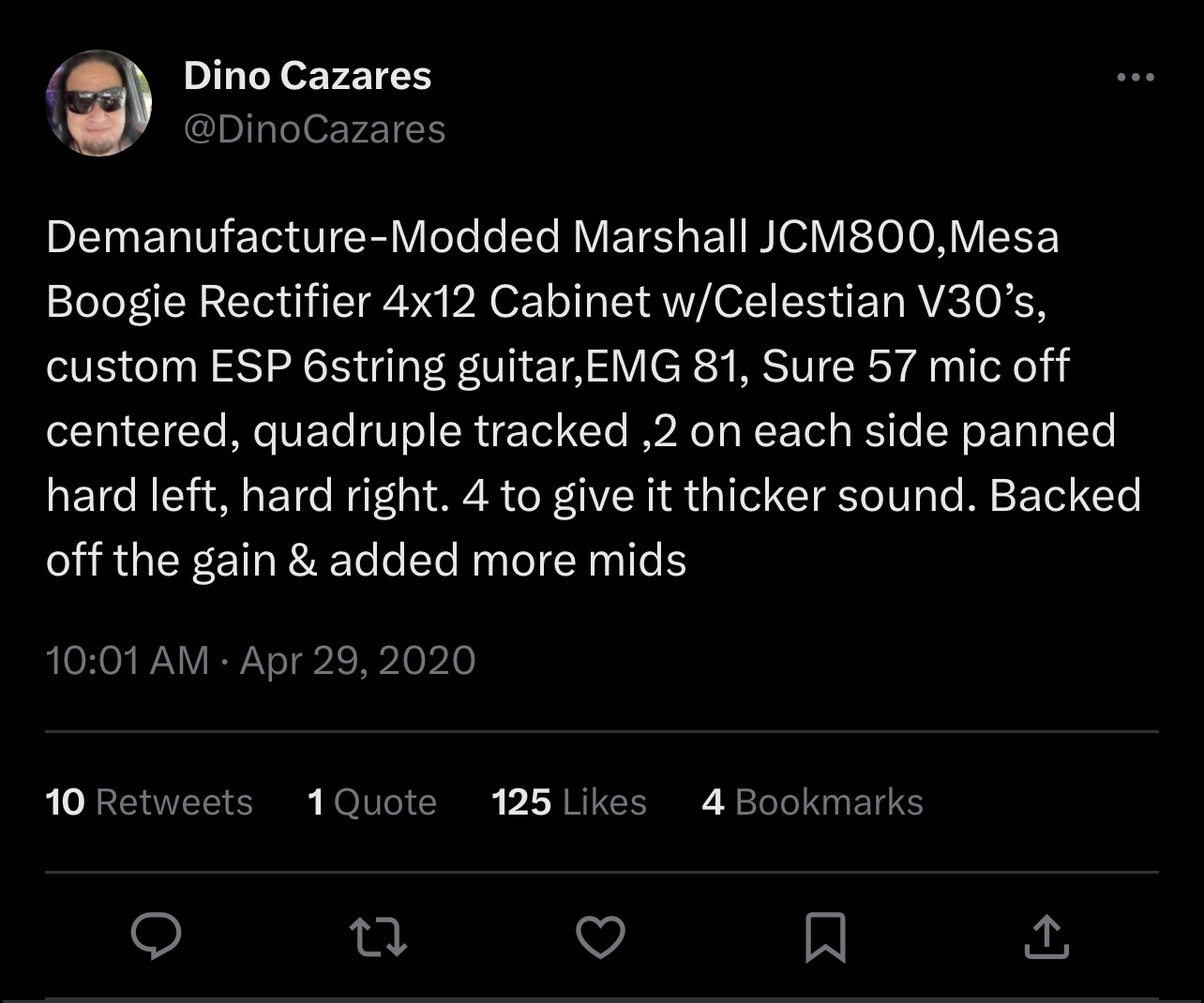Tap the tweet line 'off the gain & added more mids'
This screenshot has height=1003, width=1204.
(366, 561)
